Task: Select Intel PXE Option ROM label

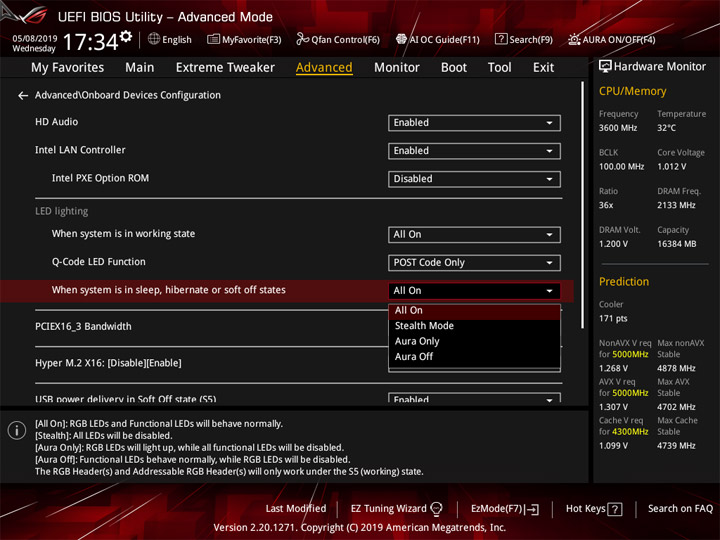Action: tap(100, 178)
